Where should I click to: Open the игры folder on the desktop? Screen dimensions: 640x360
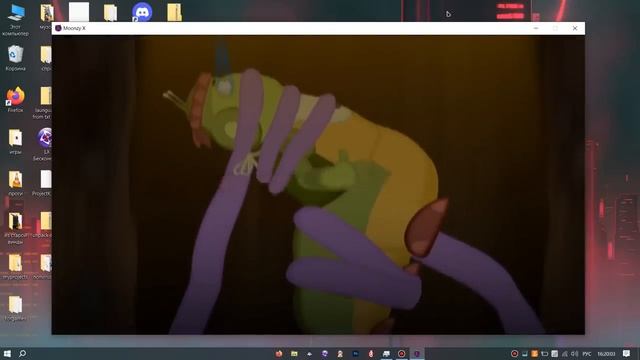pyautogui.click(x=16, y=141)
